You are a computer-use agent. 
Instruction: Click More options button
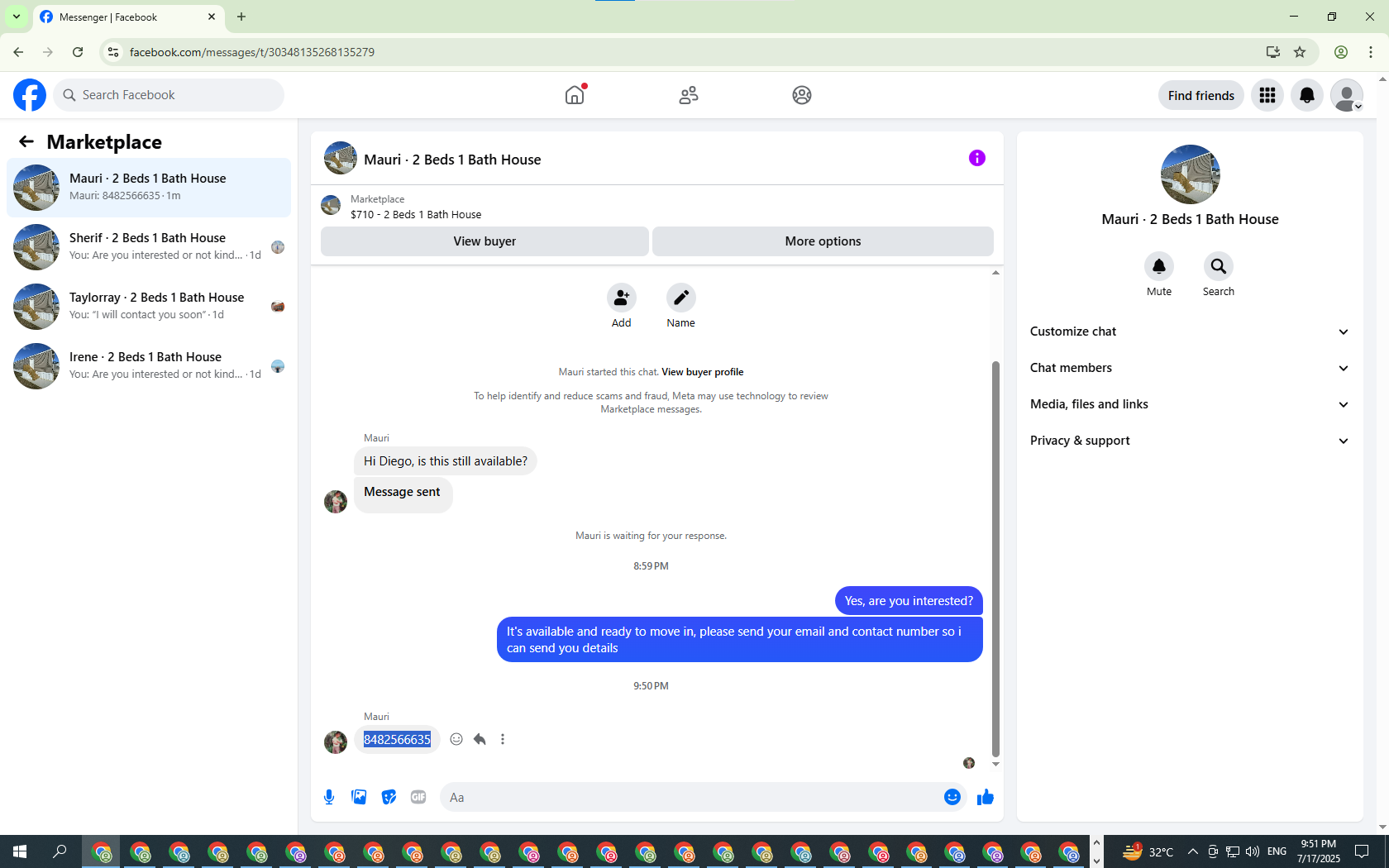pyautogui.click(x=823, y=241)
